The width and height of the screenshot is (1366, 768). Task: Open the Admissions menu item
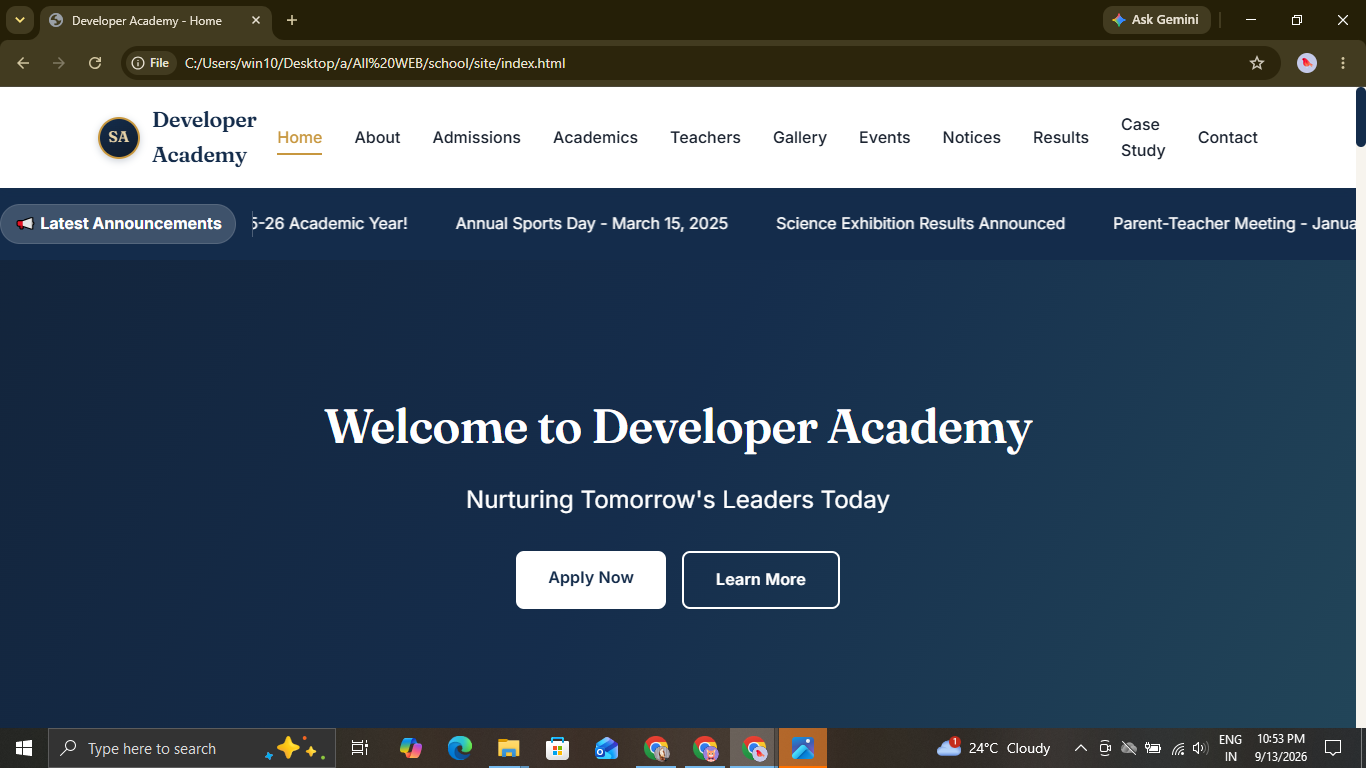(476, 138)
